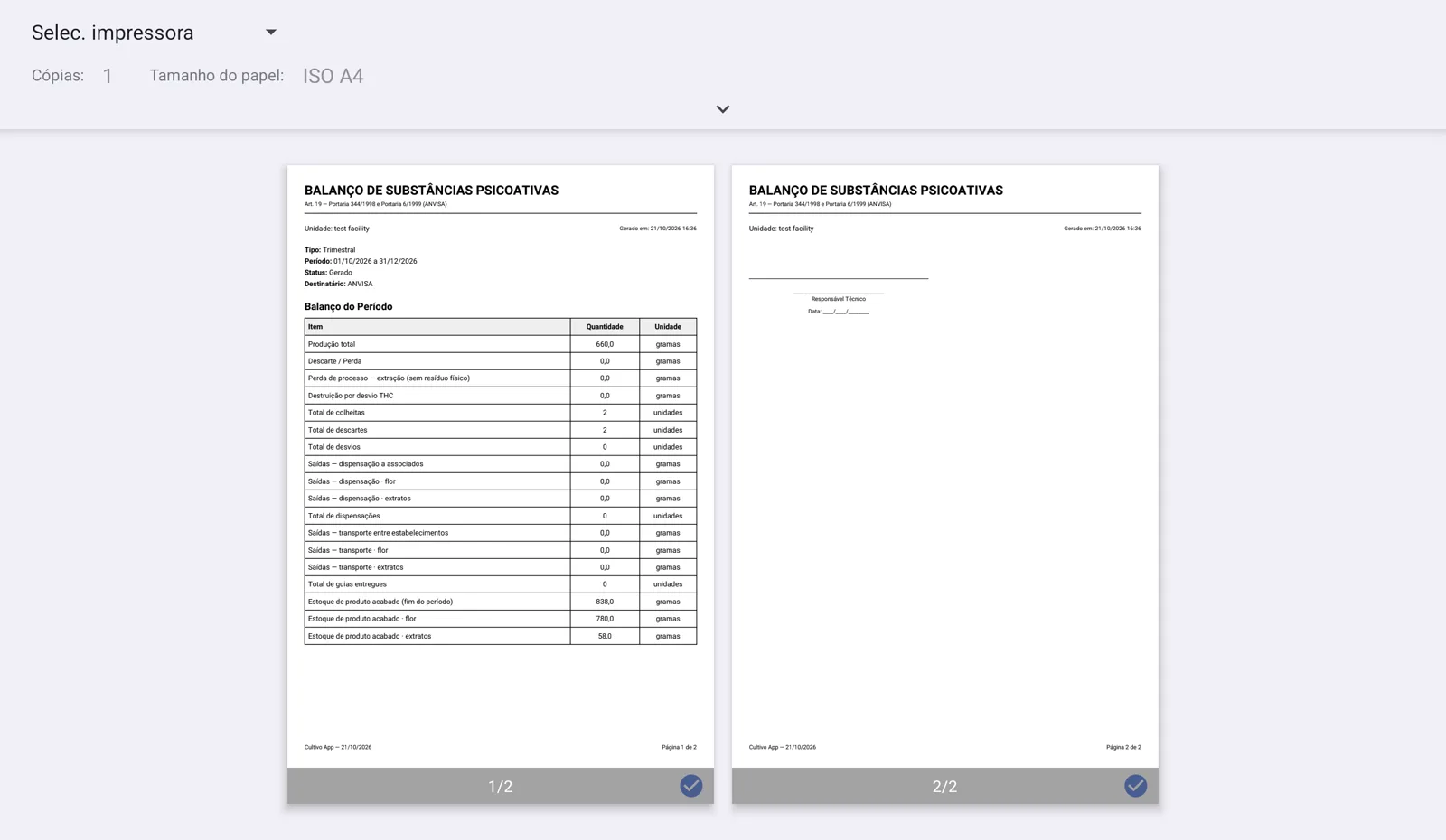Screen dimensions: 1446x840
Task: Open the Selec. impressora printer dropdown
Action: 155,33
